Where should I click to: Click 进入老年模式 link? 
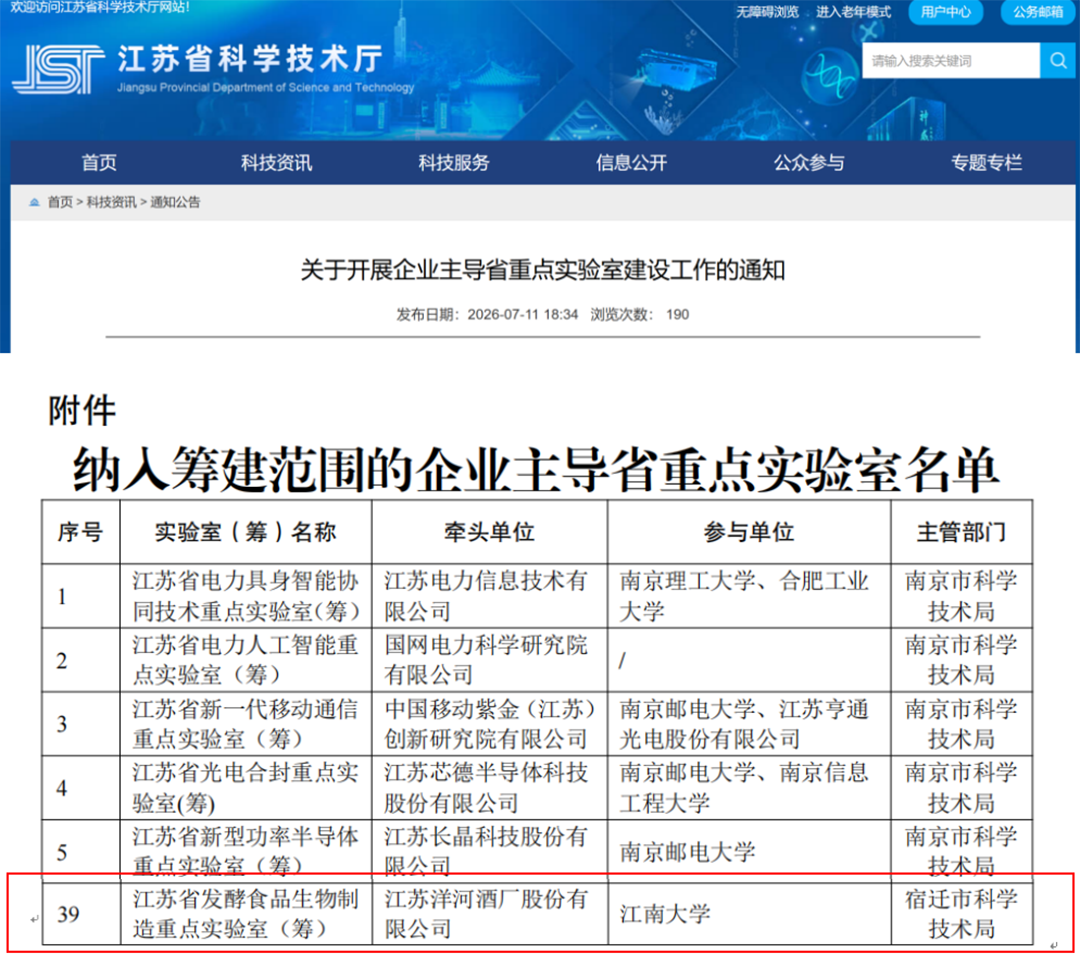pyautogui.click(x=853, y=12)
